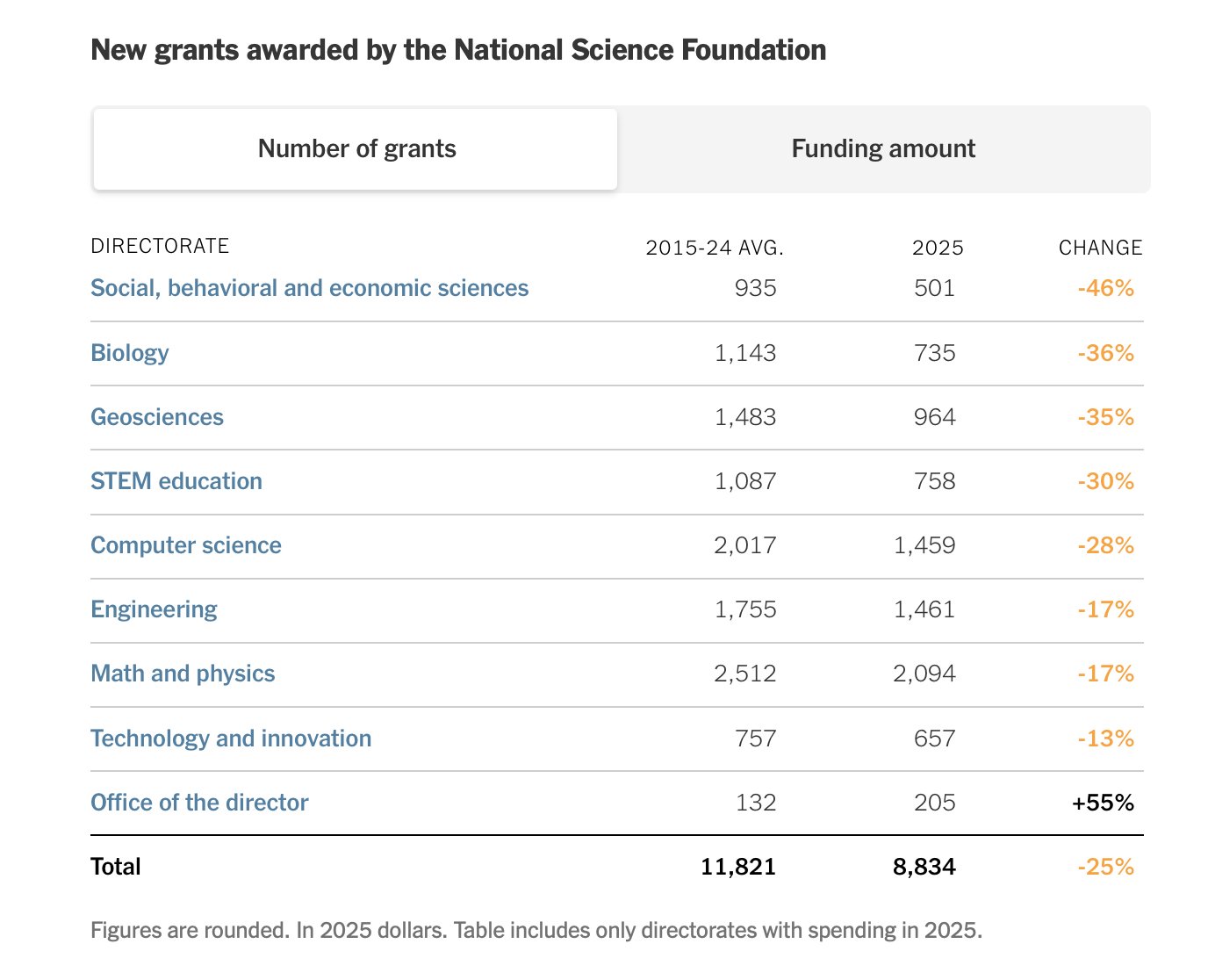Open Social, behavioral and economic sciences link

(309, 288)
